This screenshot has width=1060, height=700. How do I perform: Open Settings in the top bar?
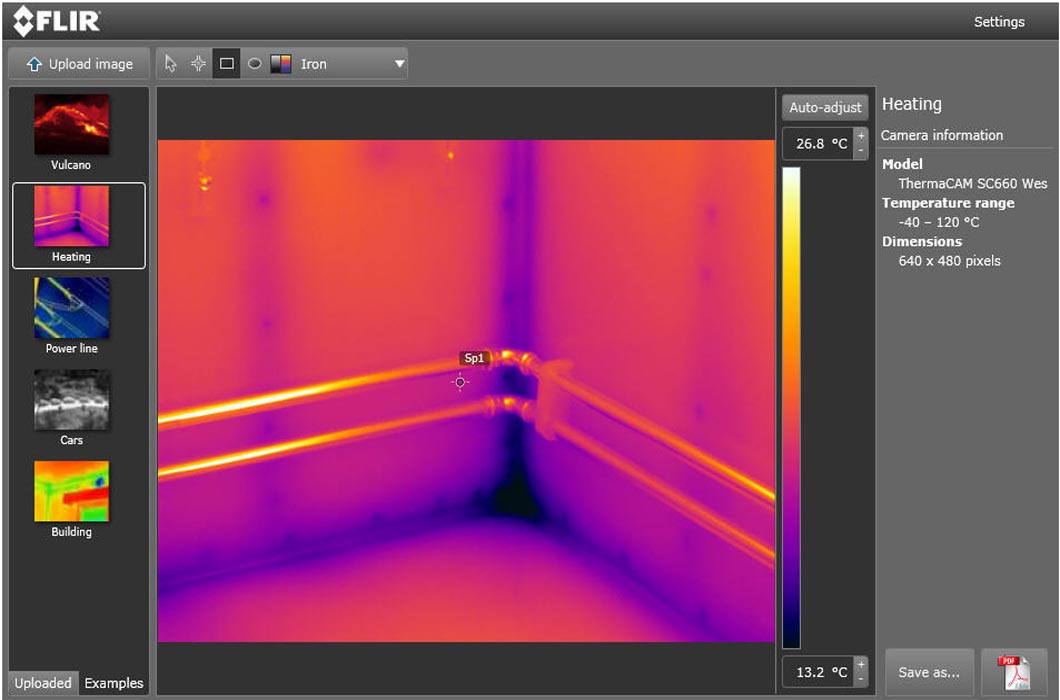tap(998, 22)
